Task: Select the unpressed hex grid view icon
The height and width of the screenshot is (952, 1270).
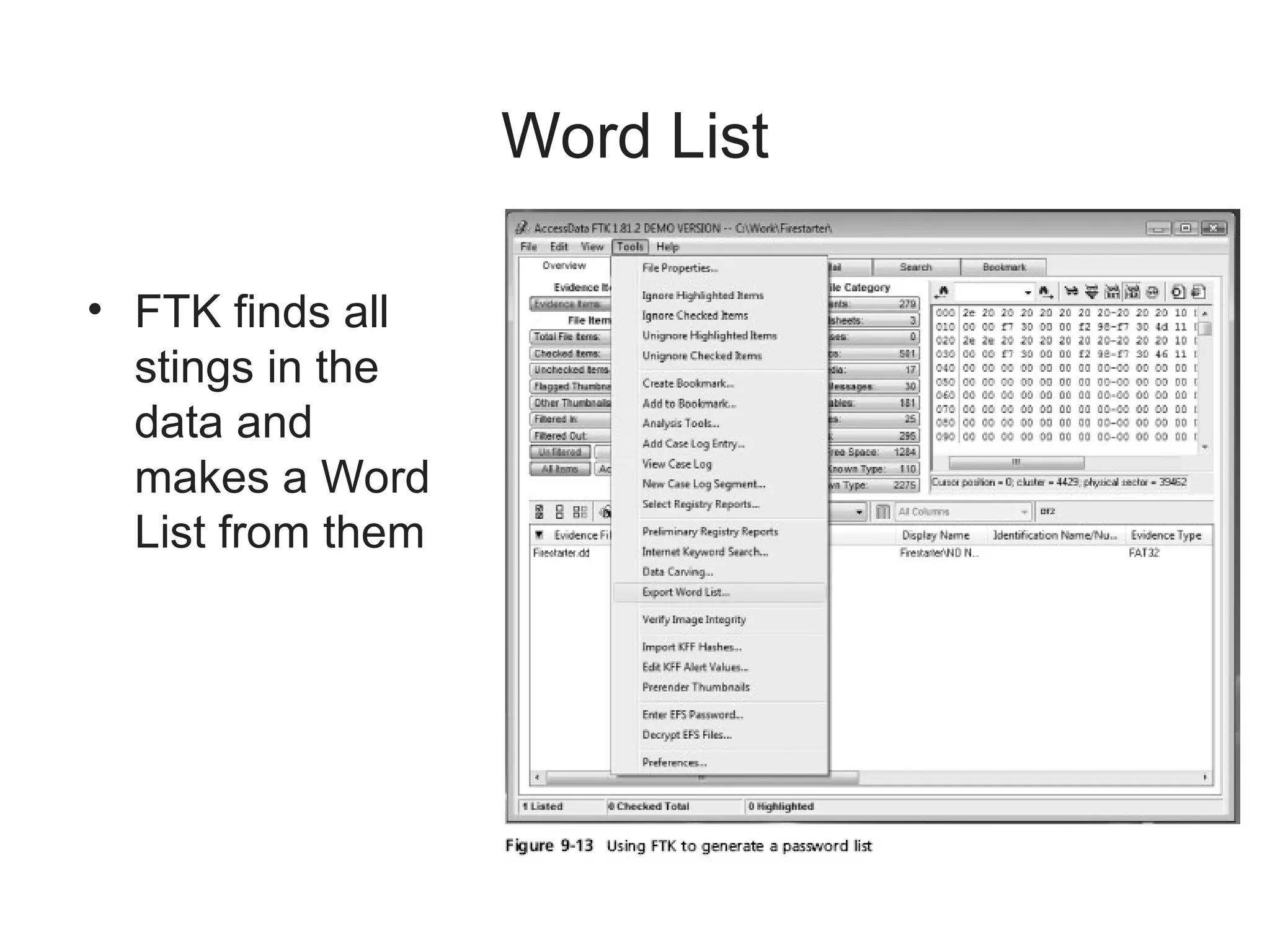Action: pyautogui.click(x=1112, y=291)
